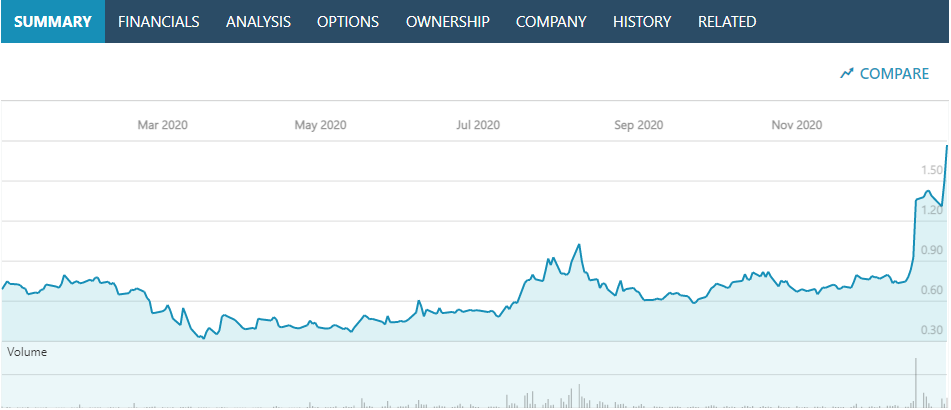Select the Ownership tab
951x410 pixels.
click(x=448, y=22)
